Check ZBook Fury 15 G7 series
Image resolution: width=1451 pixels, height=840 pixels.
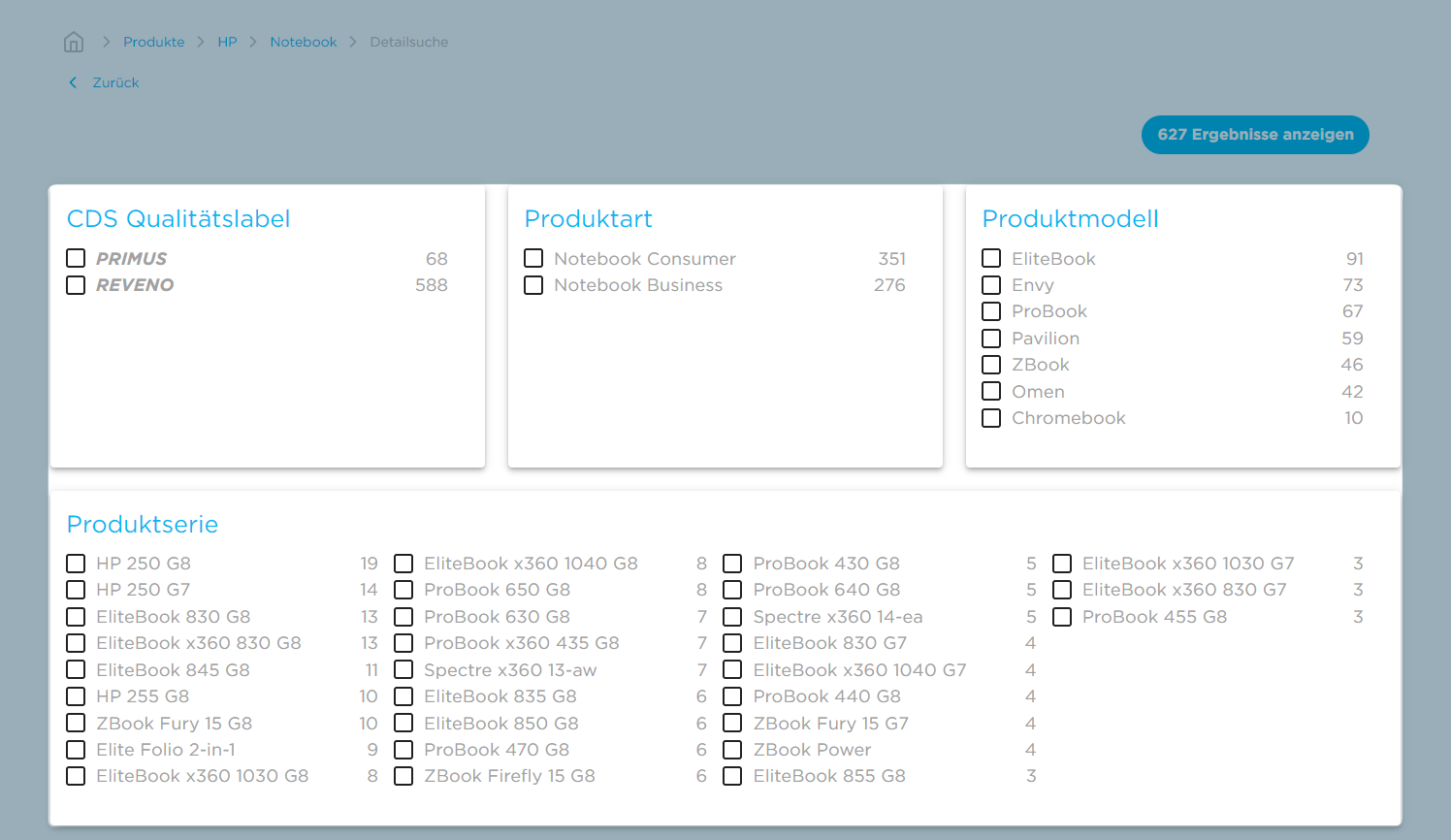pos(732,723)
